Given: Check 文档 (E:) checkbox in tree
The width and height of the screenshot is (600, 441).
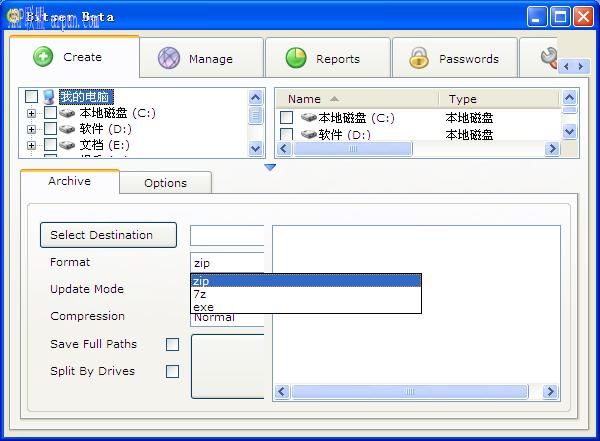Looking at the screenshot, I should point(51,145).
